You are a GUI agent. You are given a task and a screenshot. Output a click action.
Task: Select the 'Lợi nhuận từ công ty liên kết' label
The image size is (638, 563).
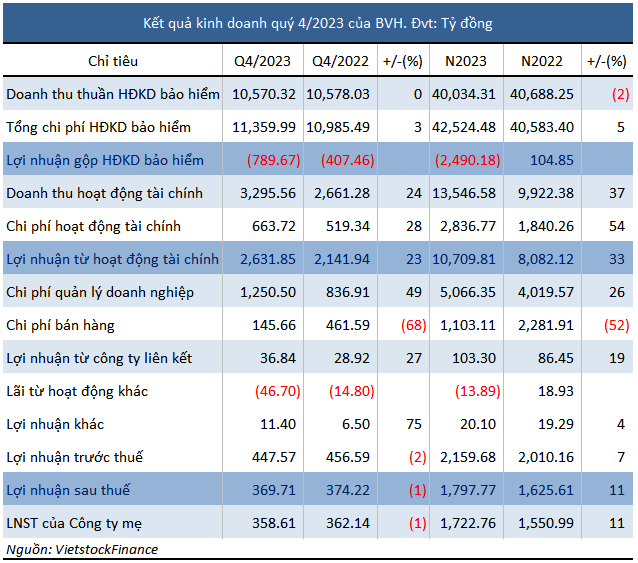pyautogui.click(x=99, y=358)
